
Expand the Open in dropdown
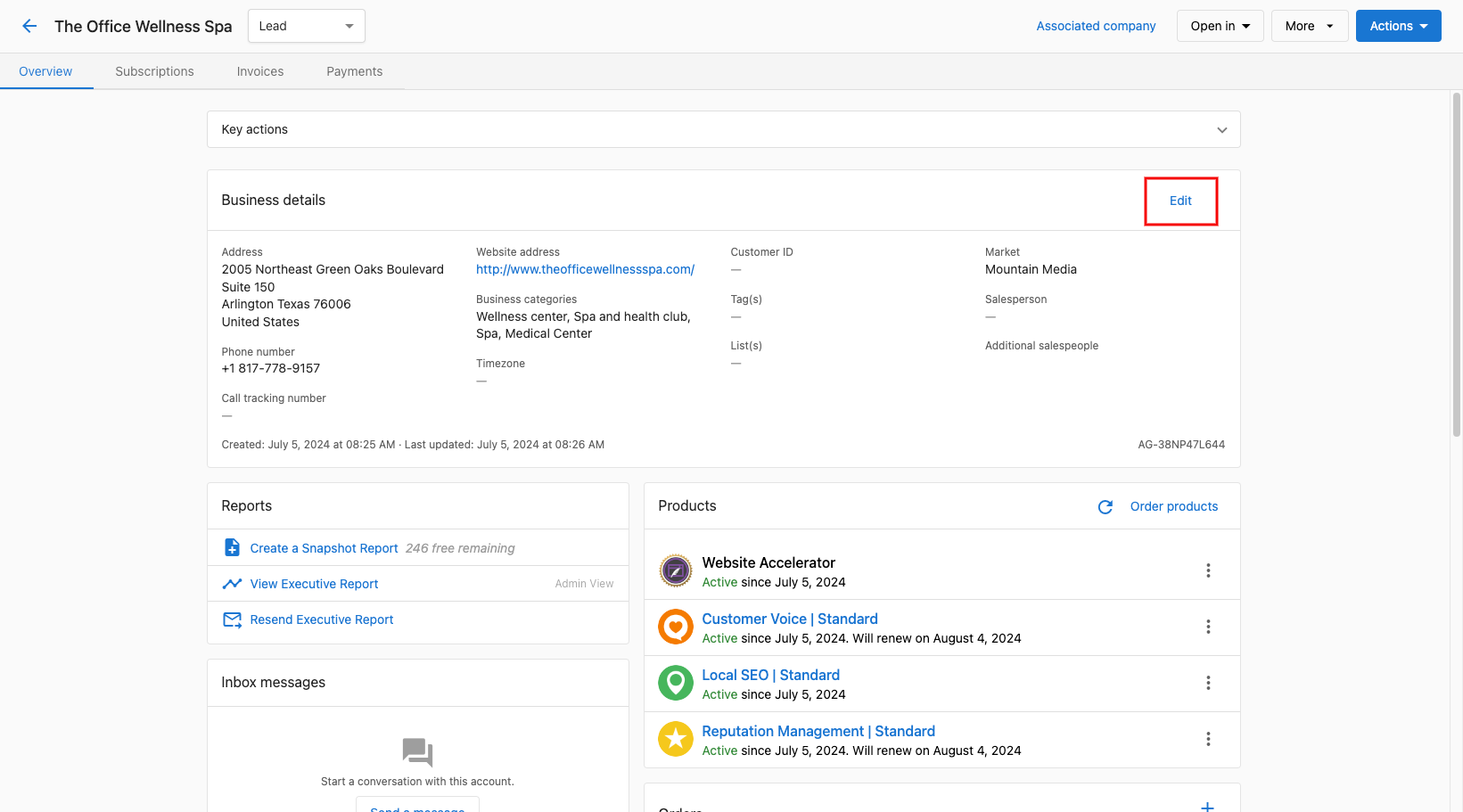coord(1220,26)
